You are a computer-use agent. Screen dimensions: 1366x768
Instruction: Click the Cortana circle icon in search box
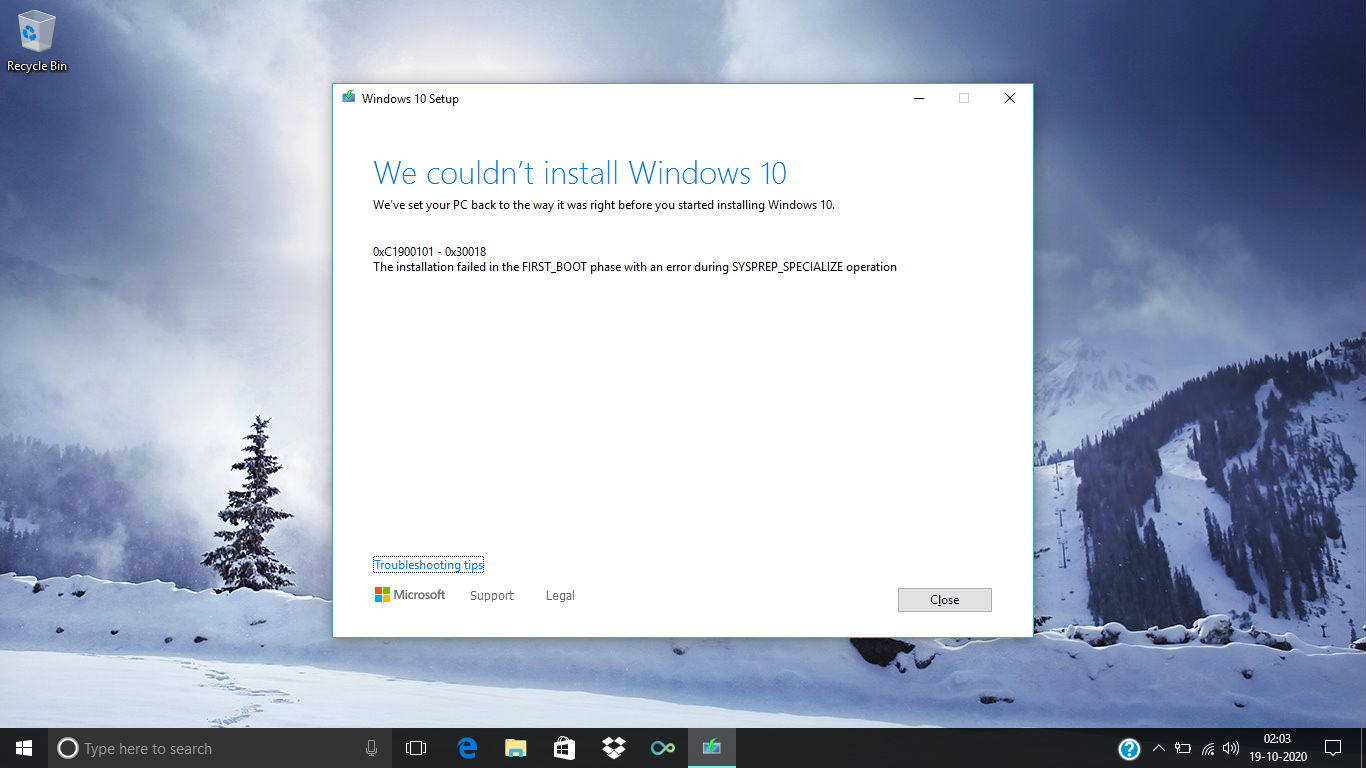click(68, 748)
